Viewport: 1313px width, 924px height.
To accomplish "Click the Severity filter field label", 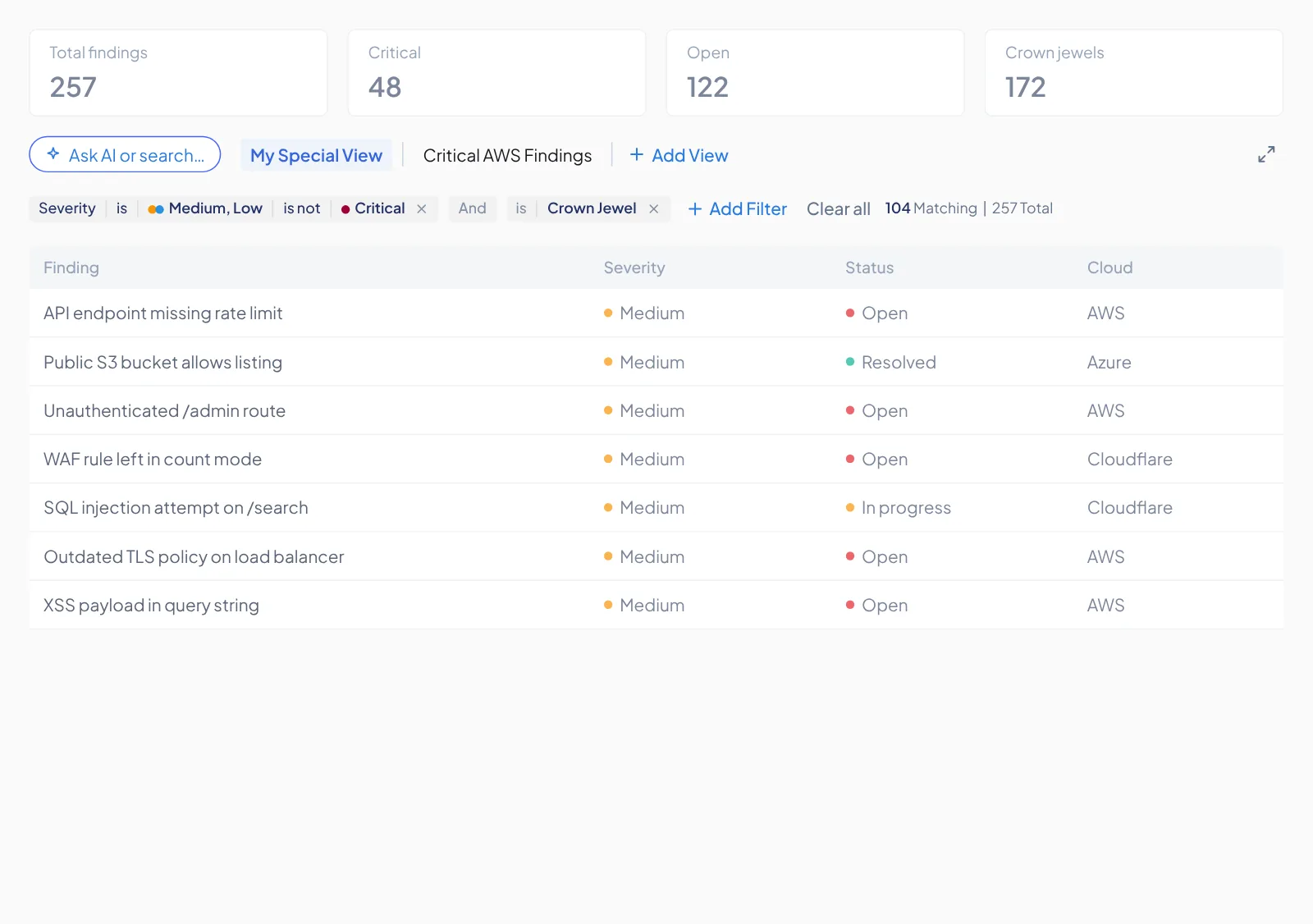I will (67, 208).
